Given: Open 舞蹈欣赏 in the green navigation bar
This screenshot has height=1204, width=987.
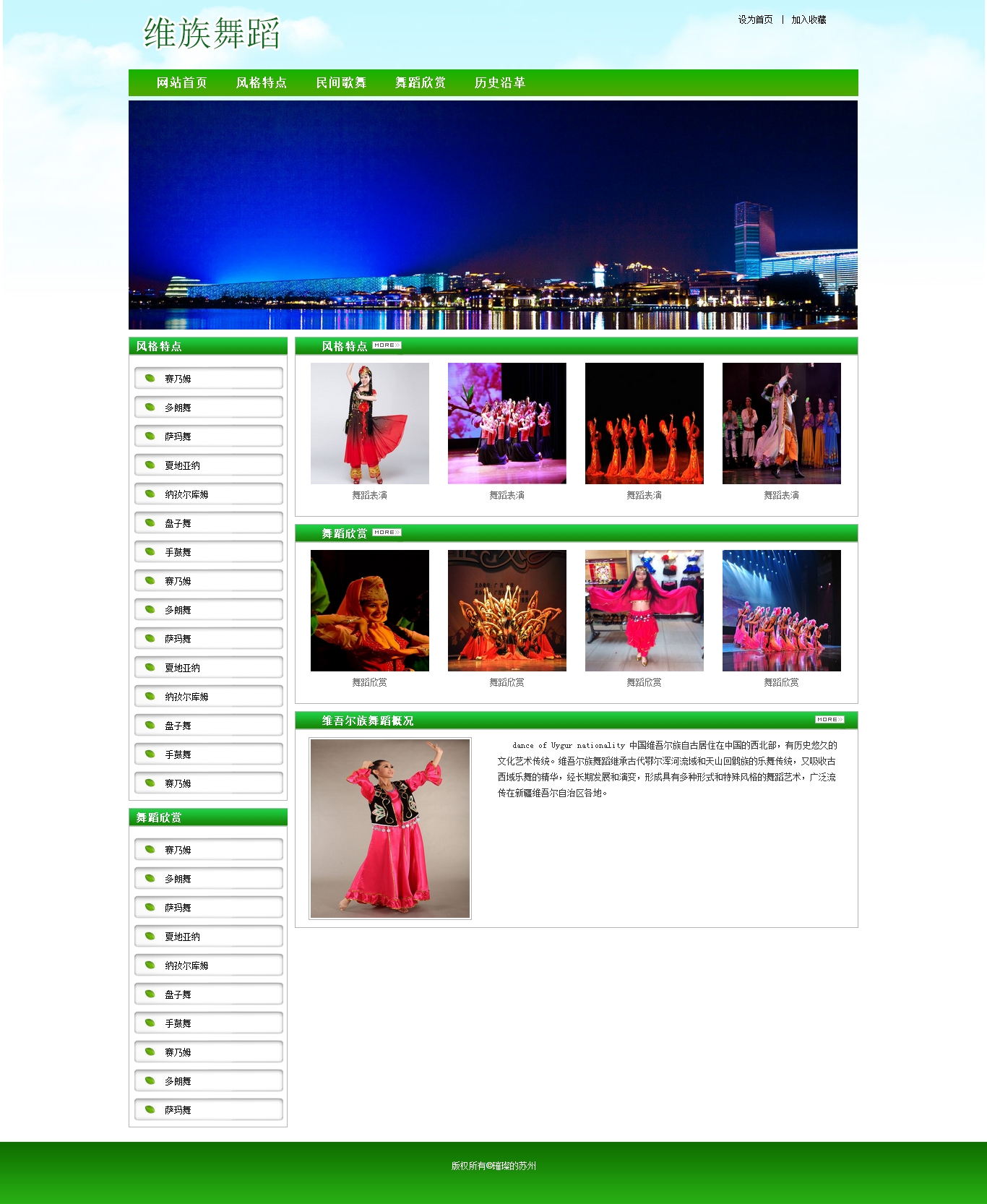Looking at the screenshot, I should (x=420, y=83).
